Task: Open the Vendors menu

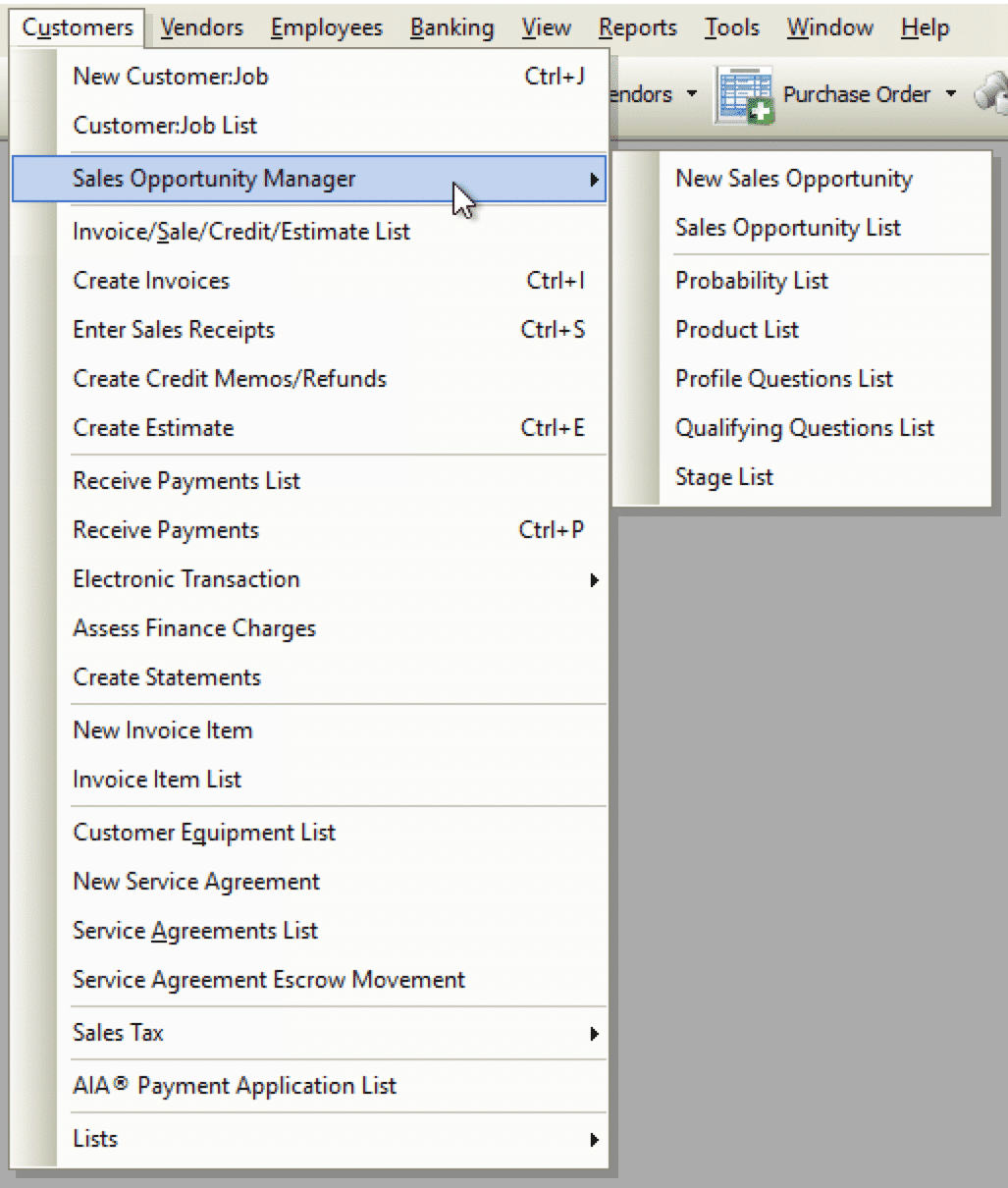Action: [201, 27]
